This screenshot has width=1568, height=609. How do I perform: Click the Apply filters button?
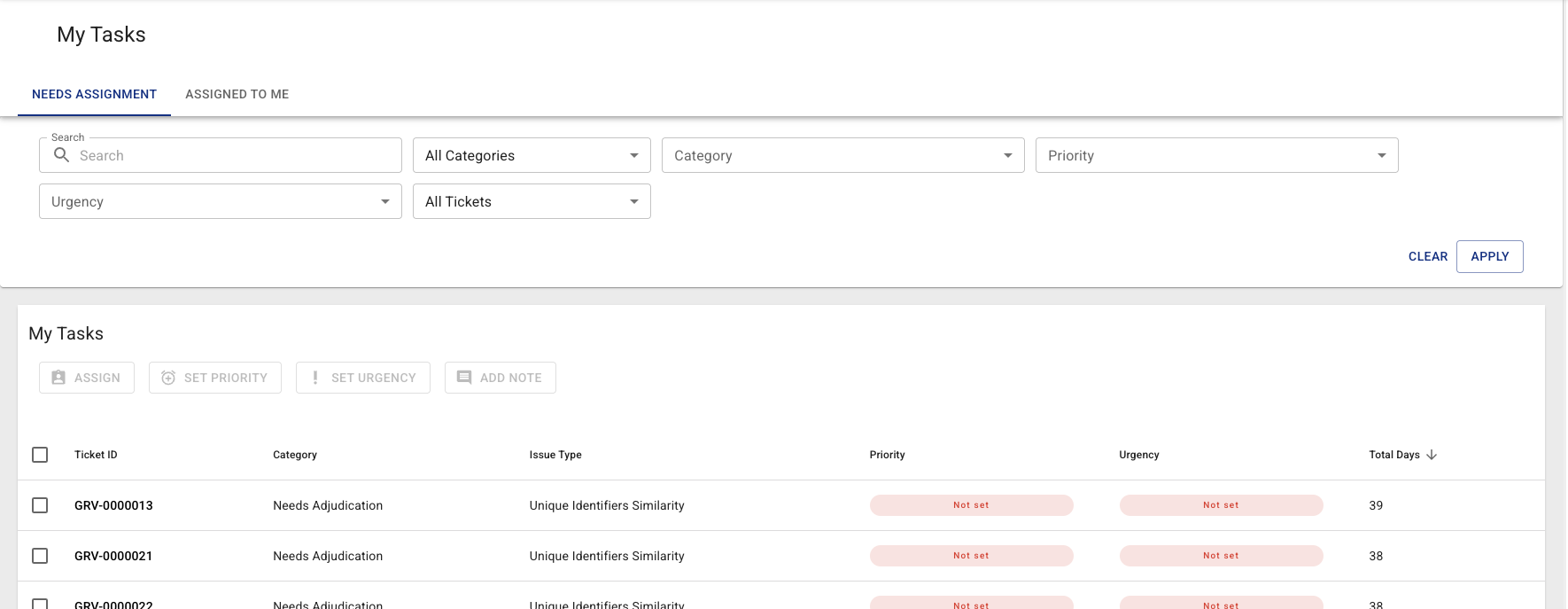coord(1490,256)
